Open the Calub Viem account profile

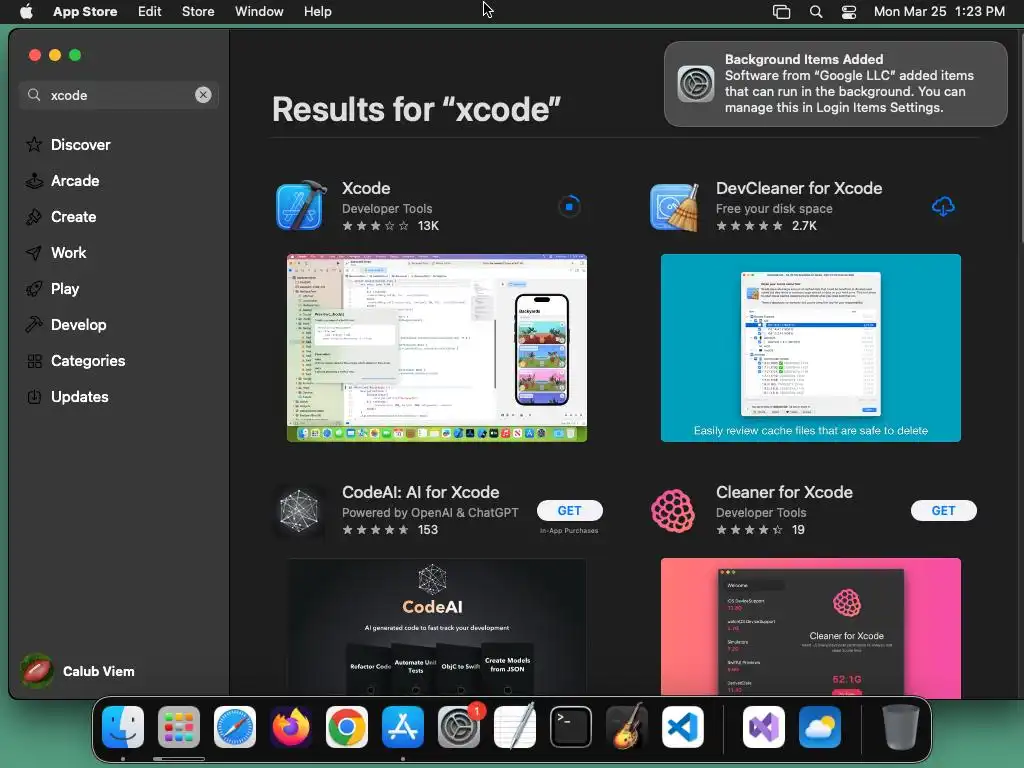coord(78,671)
